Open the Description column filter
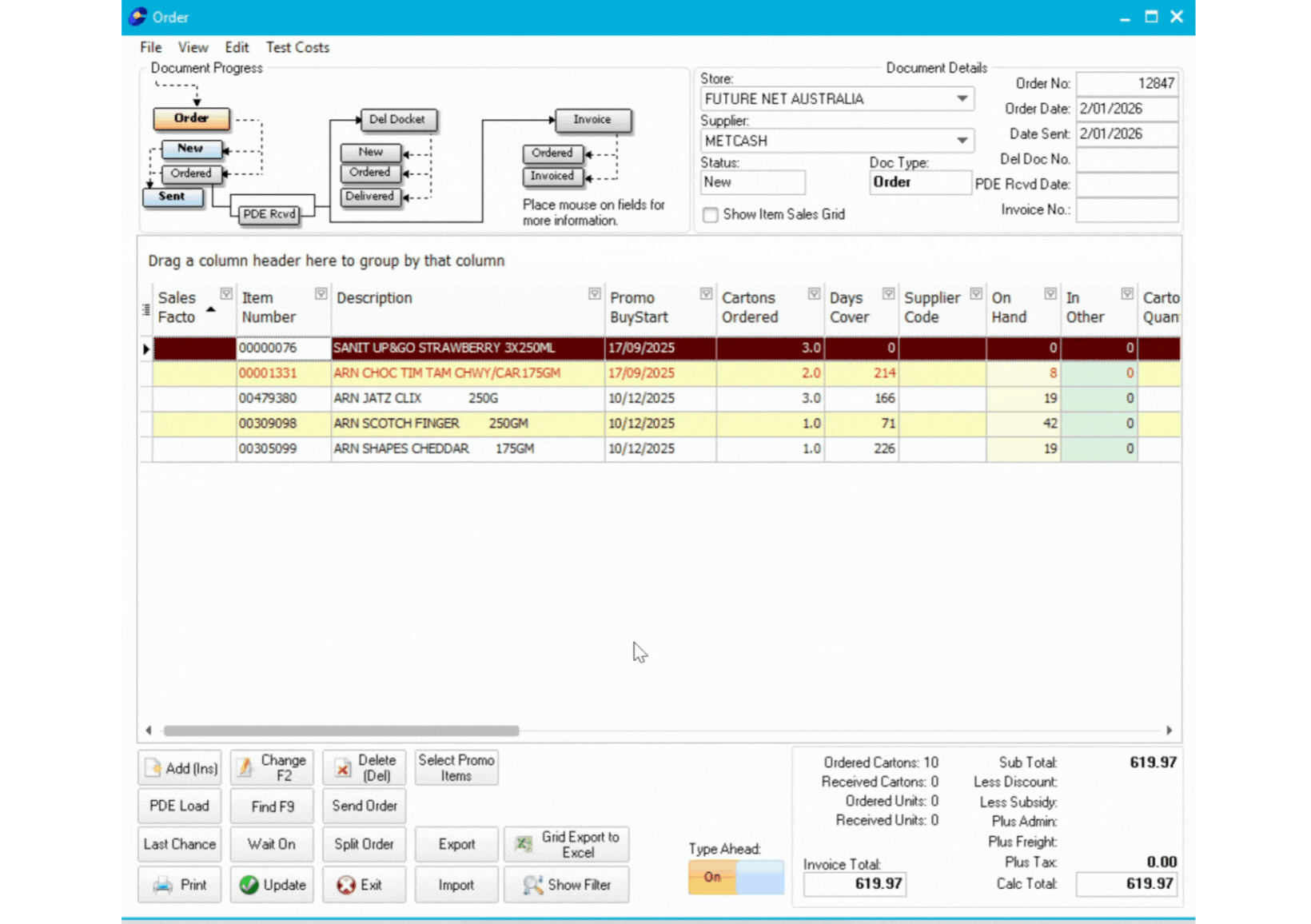1311x924 pixels. pos(594,294)
